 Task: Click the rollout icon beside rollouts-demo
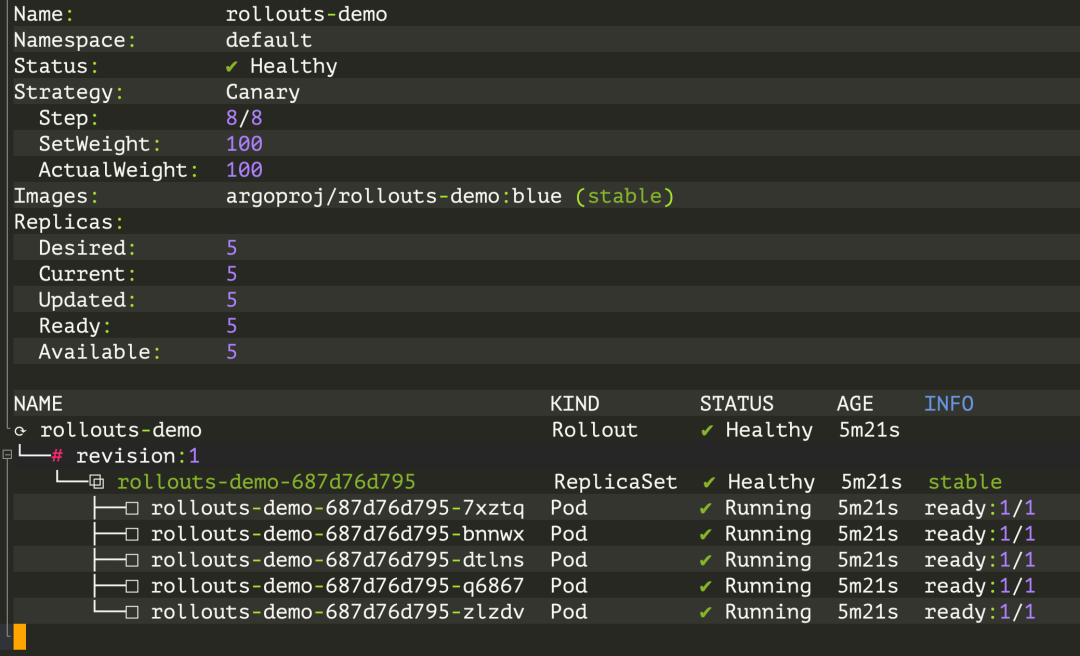(x=21, y=431)
